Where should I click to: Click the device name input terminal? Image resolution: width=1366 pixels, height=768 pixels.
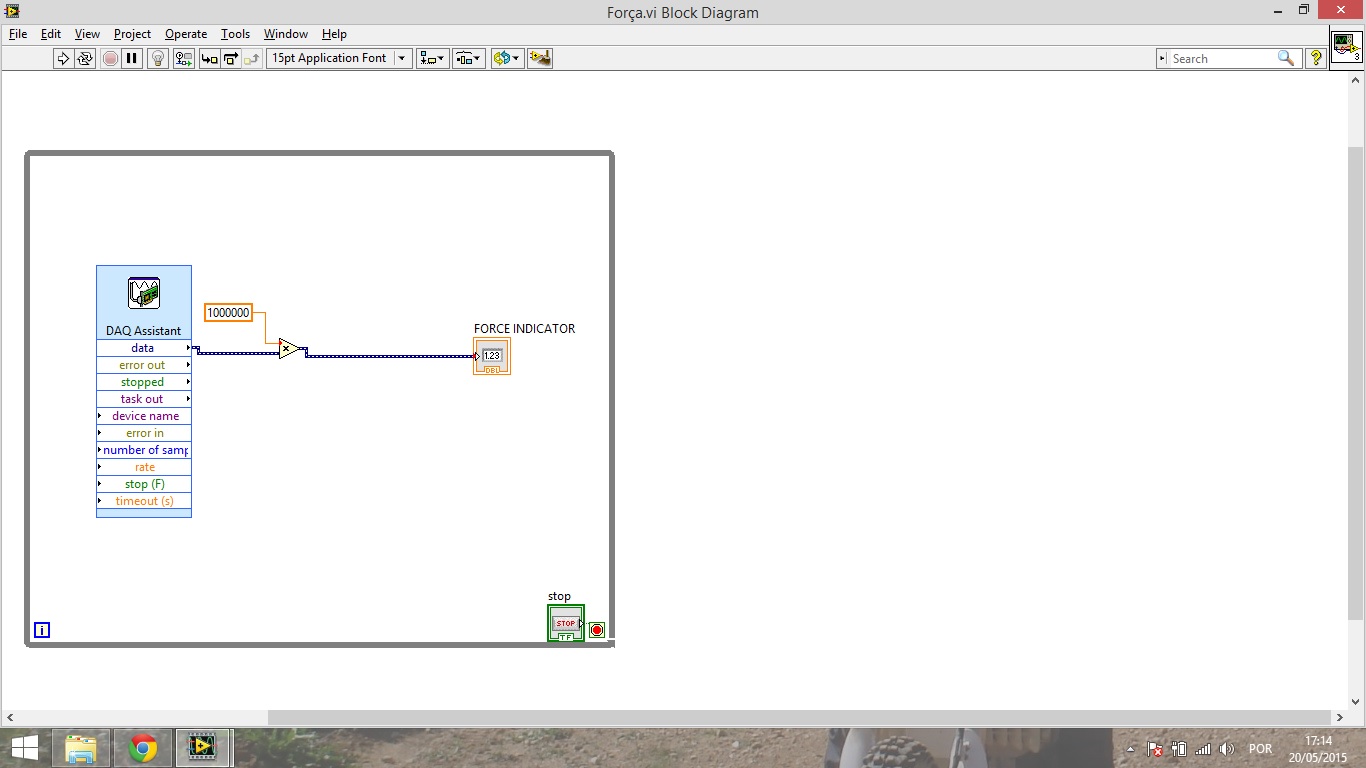(x=144, y=416)
